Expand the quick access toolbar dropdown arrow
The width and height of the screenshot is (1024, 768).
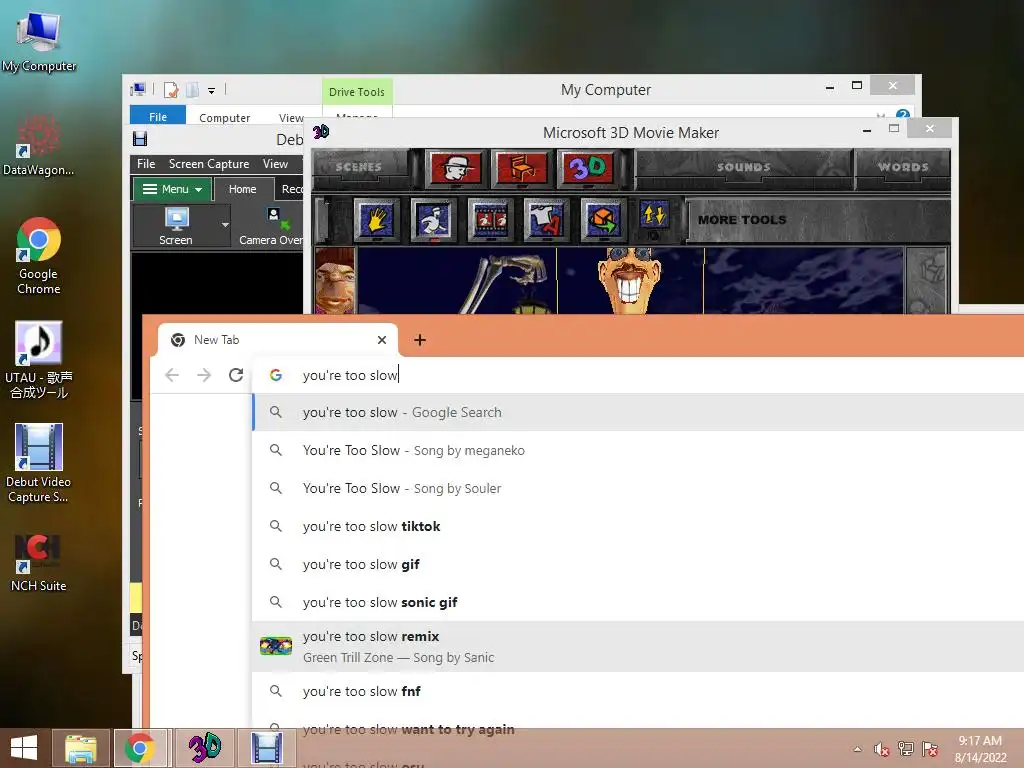212,91
